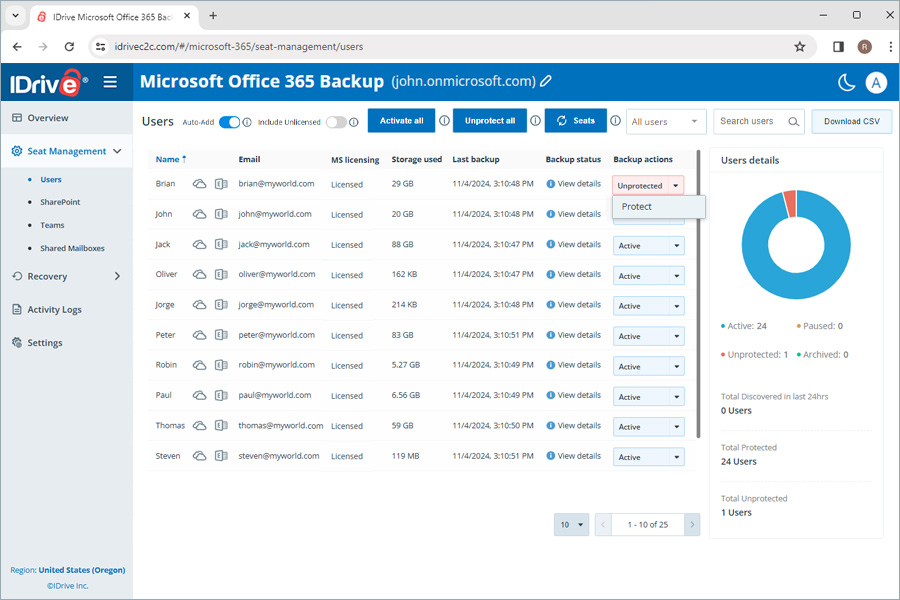Viewport: 900px width, 600px height.
Task: Click the pencil edit icon beside domain name
Action: point(546,81)
